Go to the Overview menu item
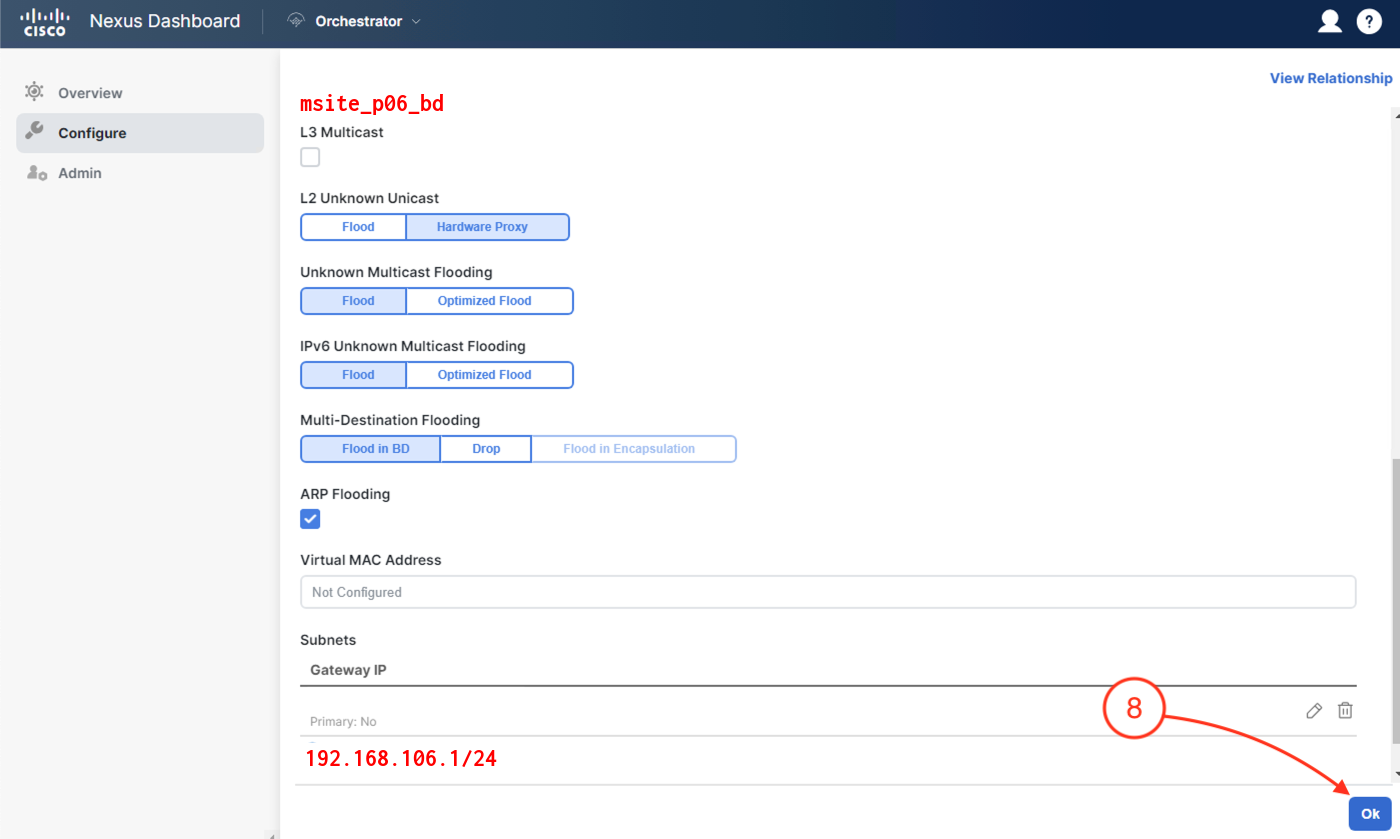 pos(90,93)
